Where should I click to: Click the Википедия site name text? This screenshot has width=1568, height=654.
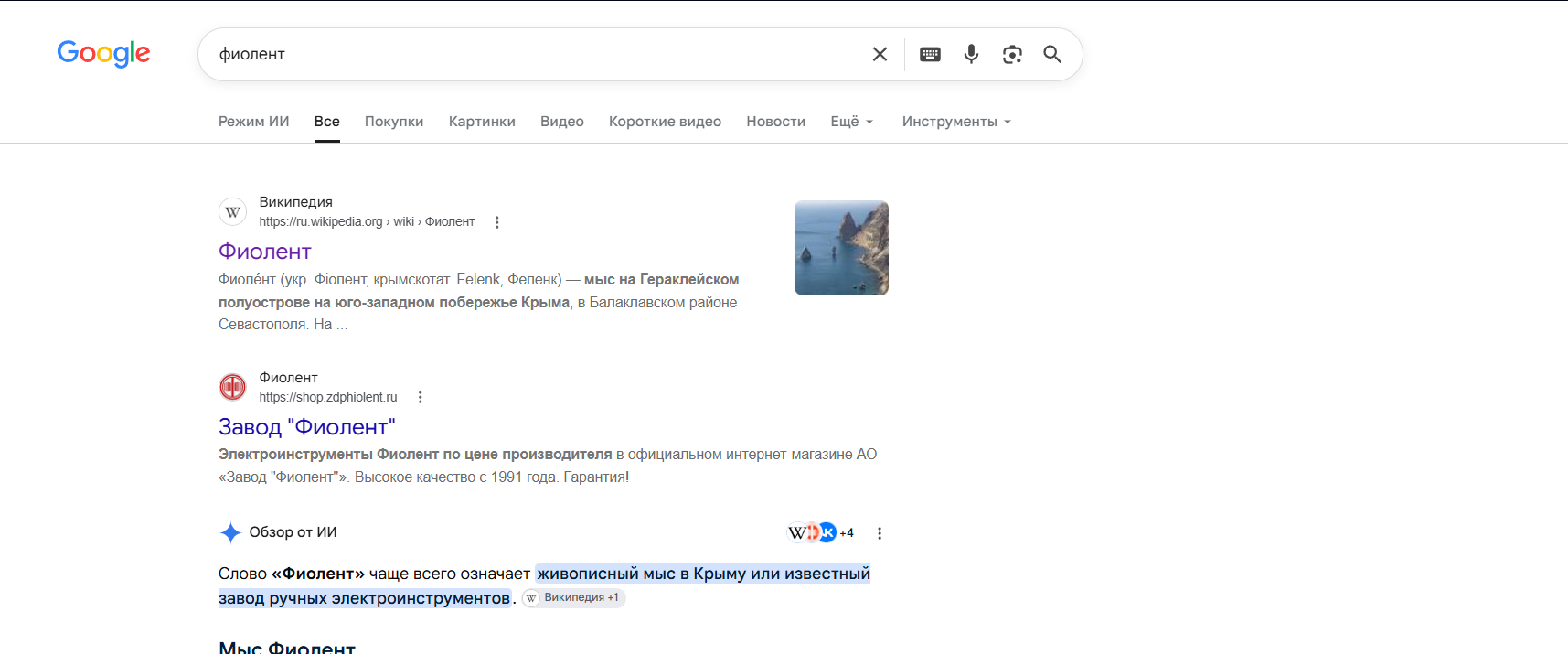[296, 202]
